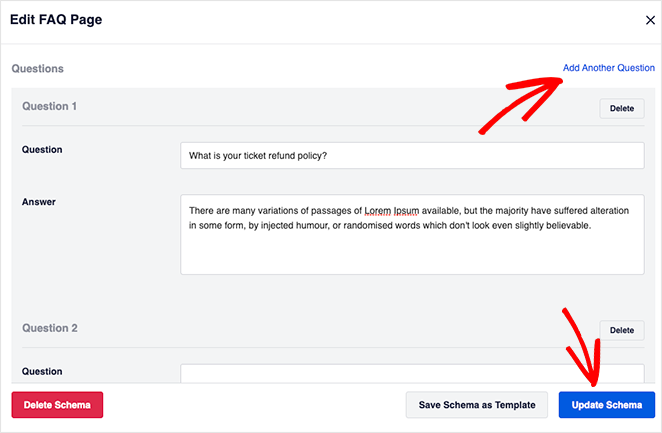Delete Question 2 using its Delete button
This screenshot has height=433, width=662.
(621, 330)
